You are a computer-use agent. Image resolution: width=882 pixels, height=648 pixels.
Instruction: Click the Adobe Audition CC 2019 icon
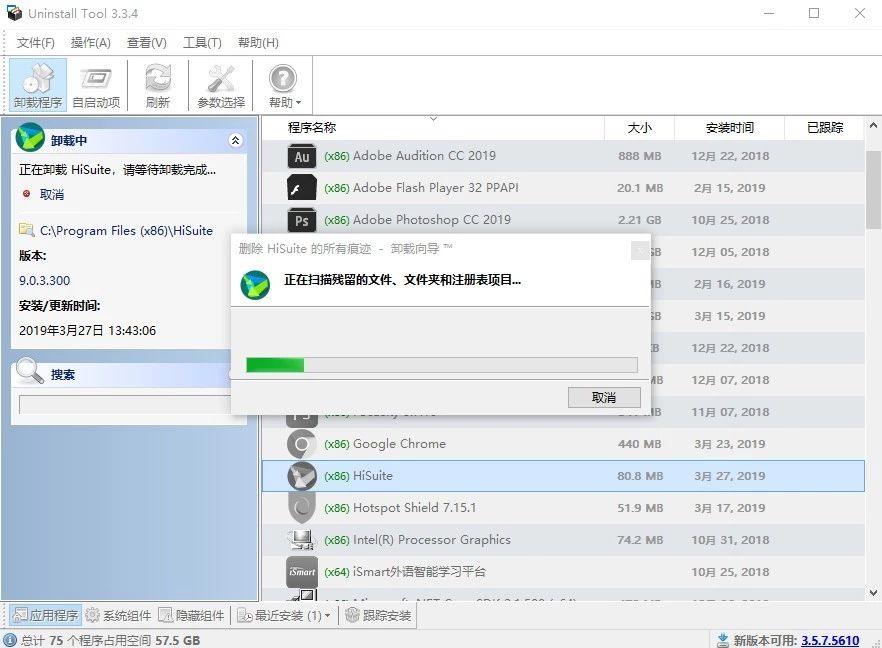tap(302, 156)
